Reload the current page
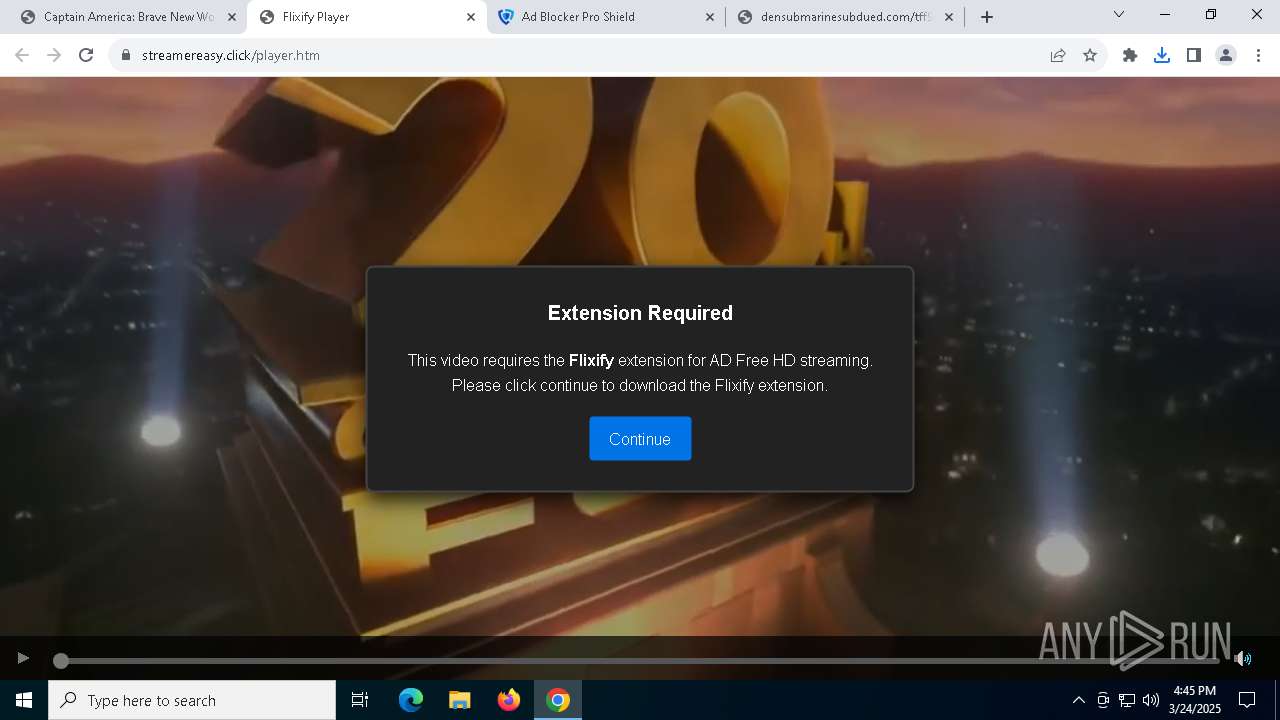Image resolution: width=1280 pixels, height=720 pixels. (x=86, y=55)
